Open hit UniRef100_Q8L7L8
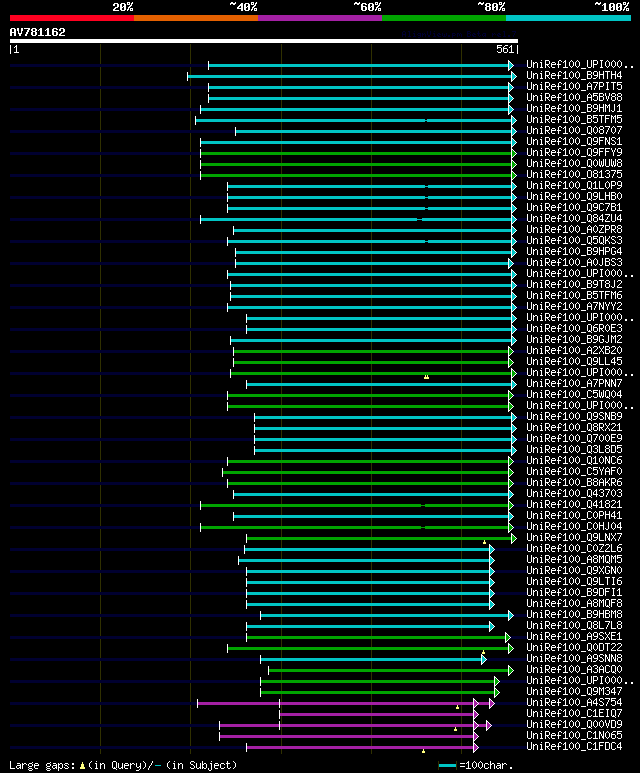The width and height of the screenshot is (640, 773). pos(574,625)
